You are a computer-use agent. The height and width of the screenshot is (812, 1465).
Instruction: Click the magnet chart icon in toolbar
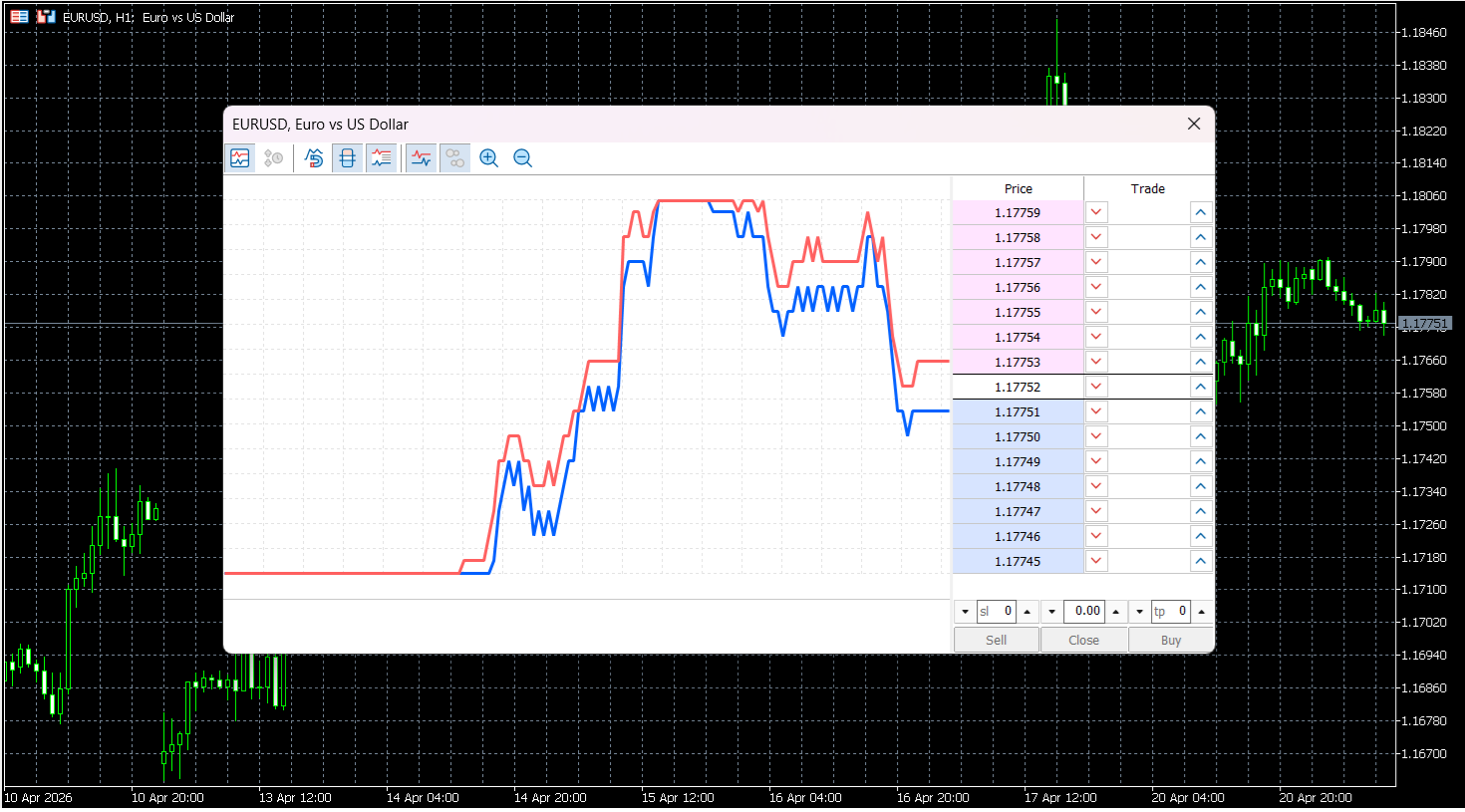pos(314,157)
